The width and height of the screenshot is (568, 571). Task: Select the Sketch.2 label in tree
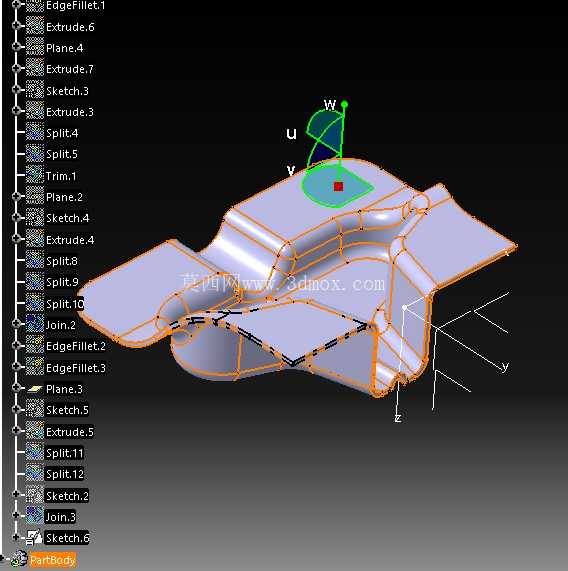(x=67, y=496)
